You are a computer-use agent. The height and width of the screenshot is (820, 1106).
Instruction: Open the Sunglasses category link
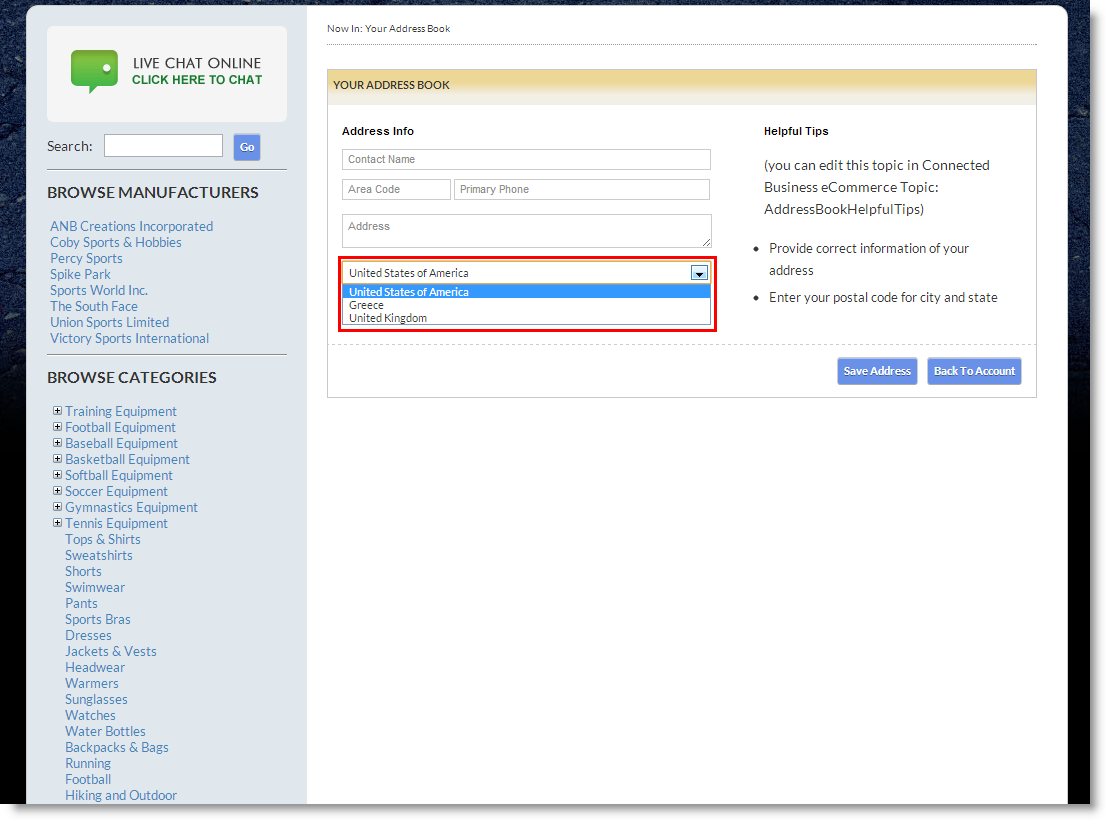click(96, 699)
